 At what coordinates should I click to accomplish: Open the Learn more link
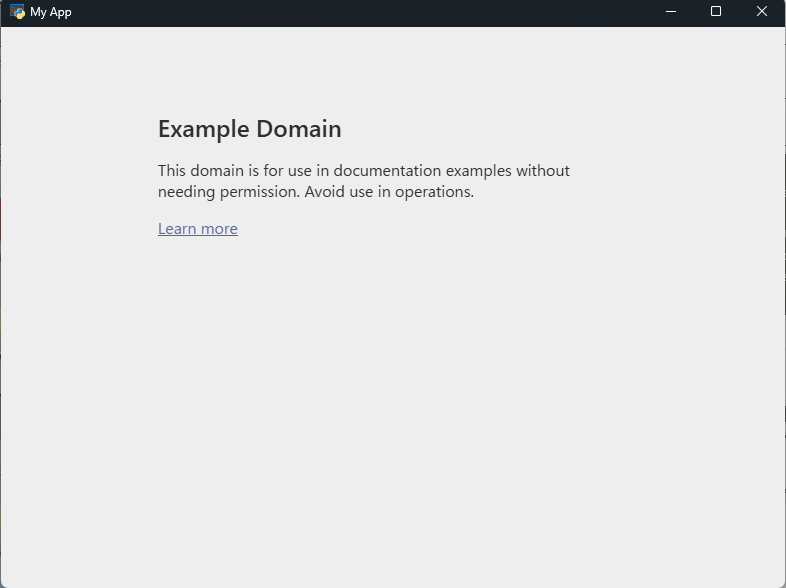pos(197,229)
